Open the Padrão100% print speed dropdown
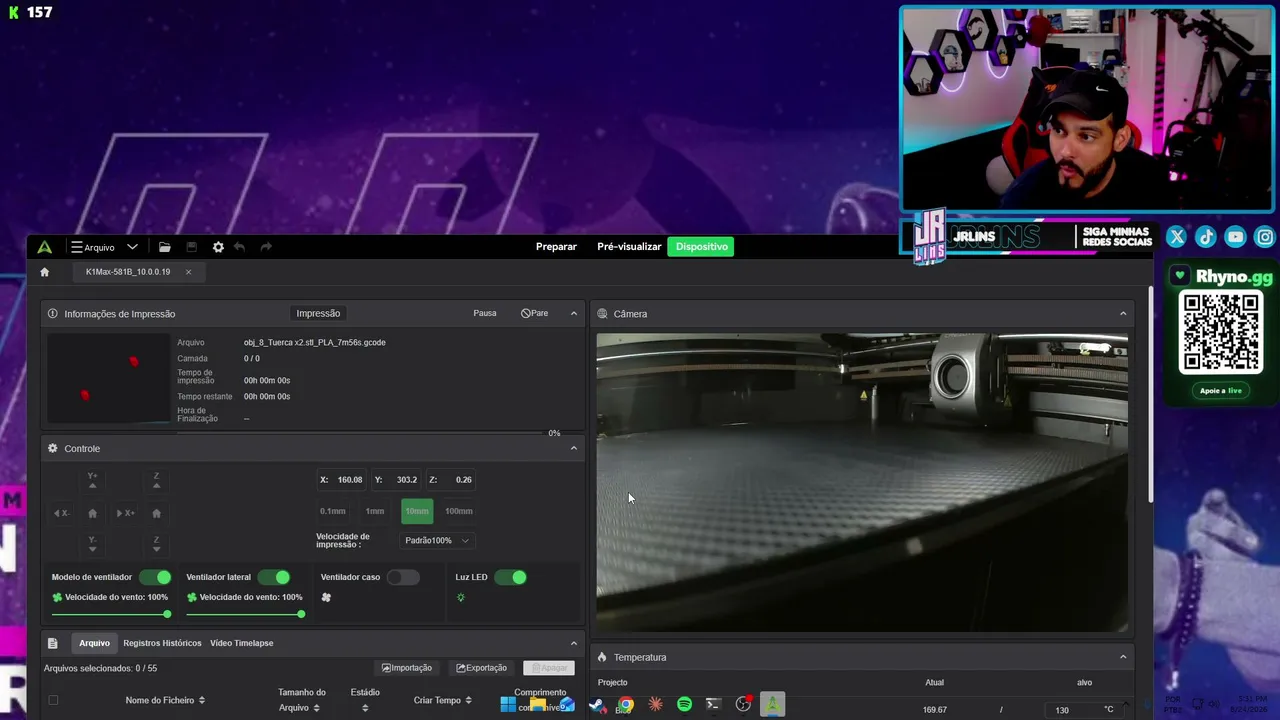This screenshot has height=720, width=1280. tap(437, 541)
